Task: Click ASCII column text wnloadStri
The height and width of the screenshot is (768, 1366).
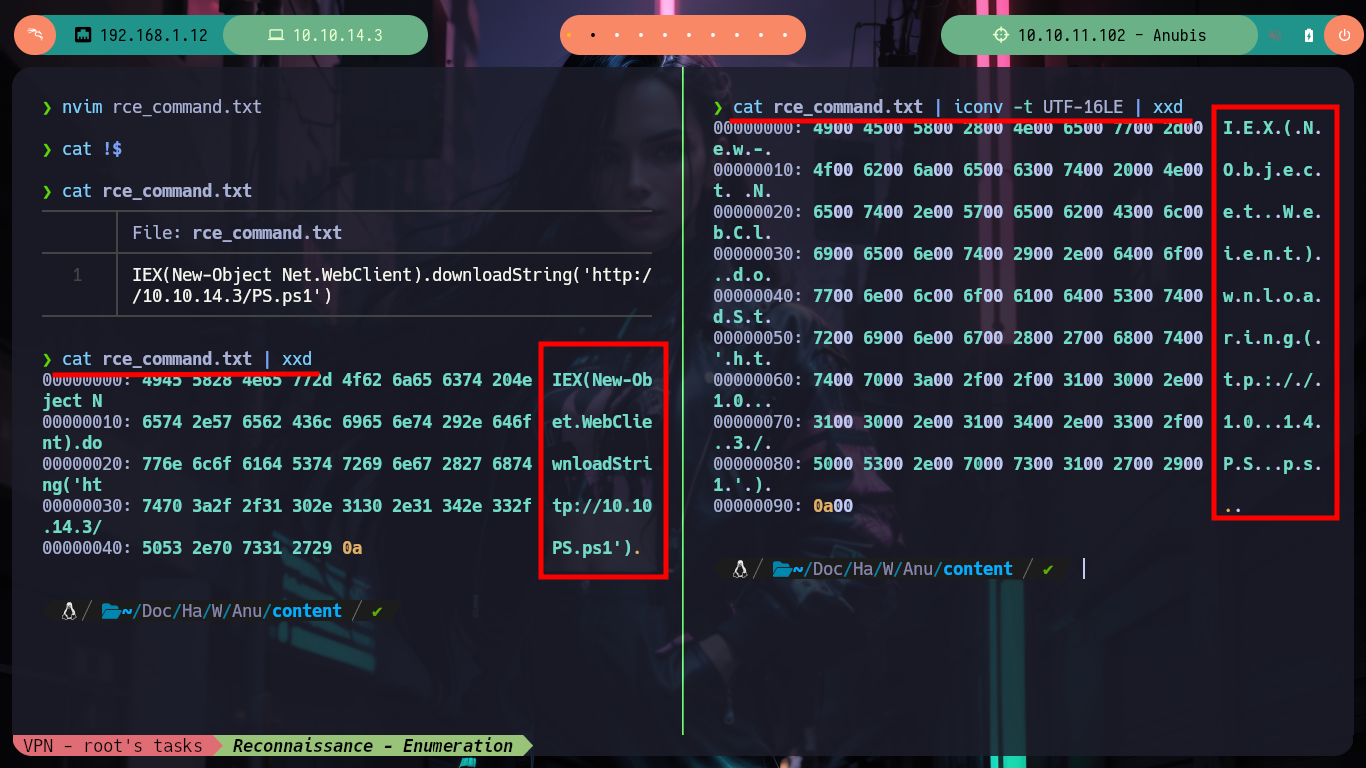Action: pos(602,464)
